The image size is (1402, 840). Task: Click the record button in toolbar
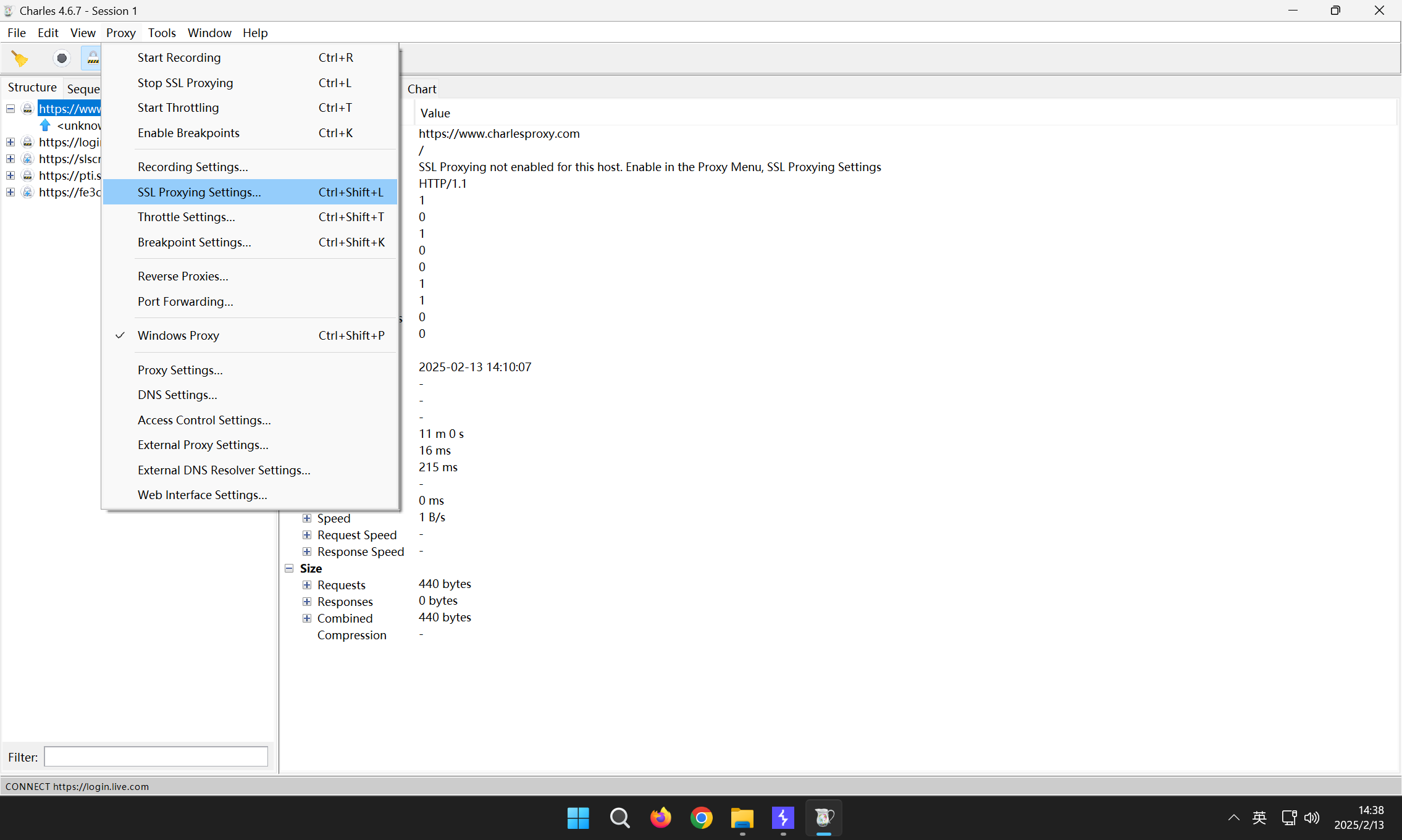61,59
